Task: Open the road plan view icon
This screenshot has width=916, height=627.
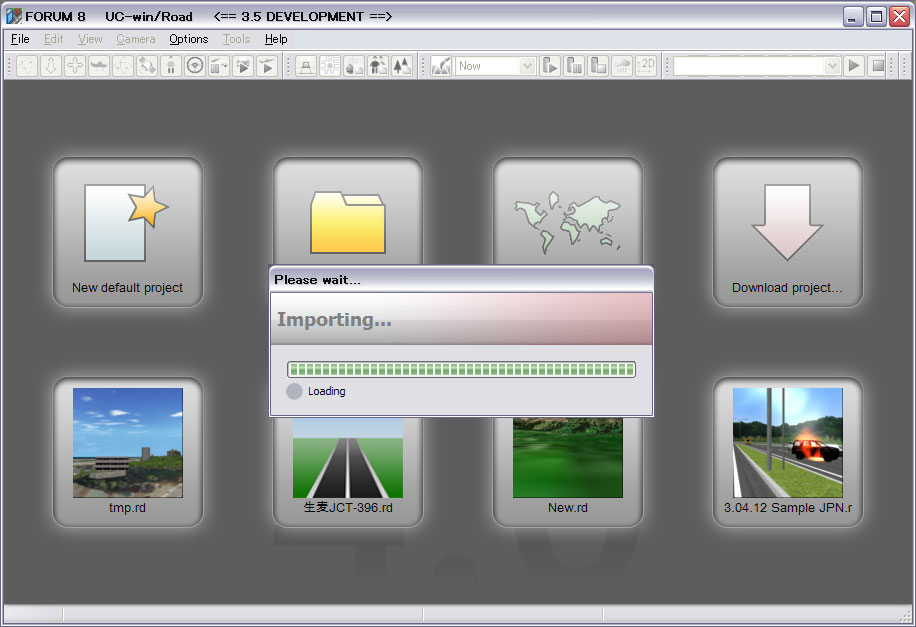Action: [306, 65]
